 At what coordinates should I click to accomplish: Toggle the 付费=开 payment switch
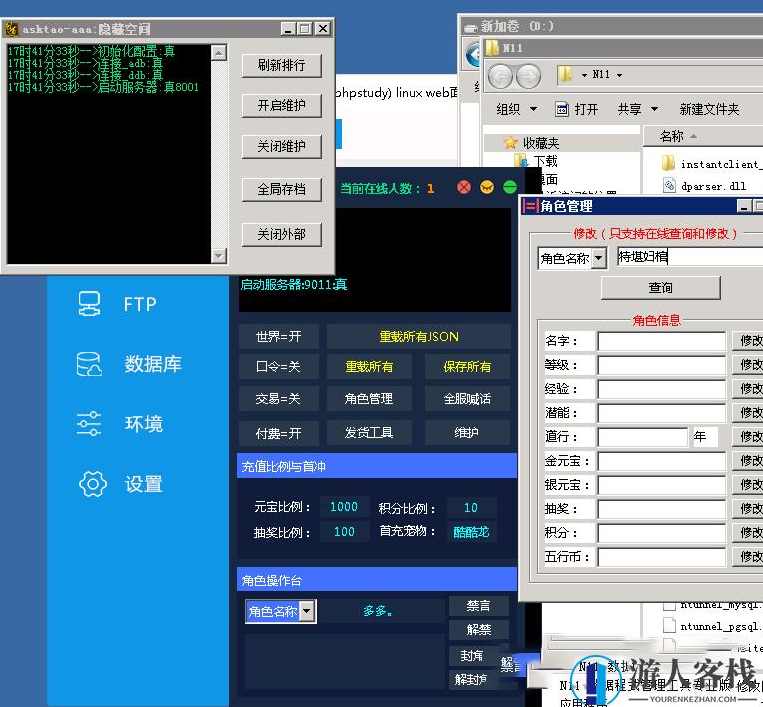[x=279, y=433]
